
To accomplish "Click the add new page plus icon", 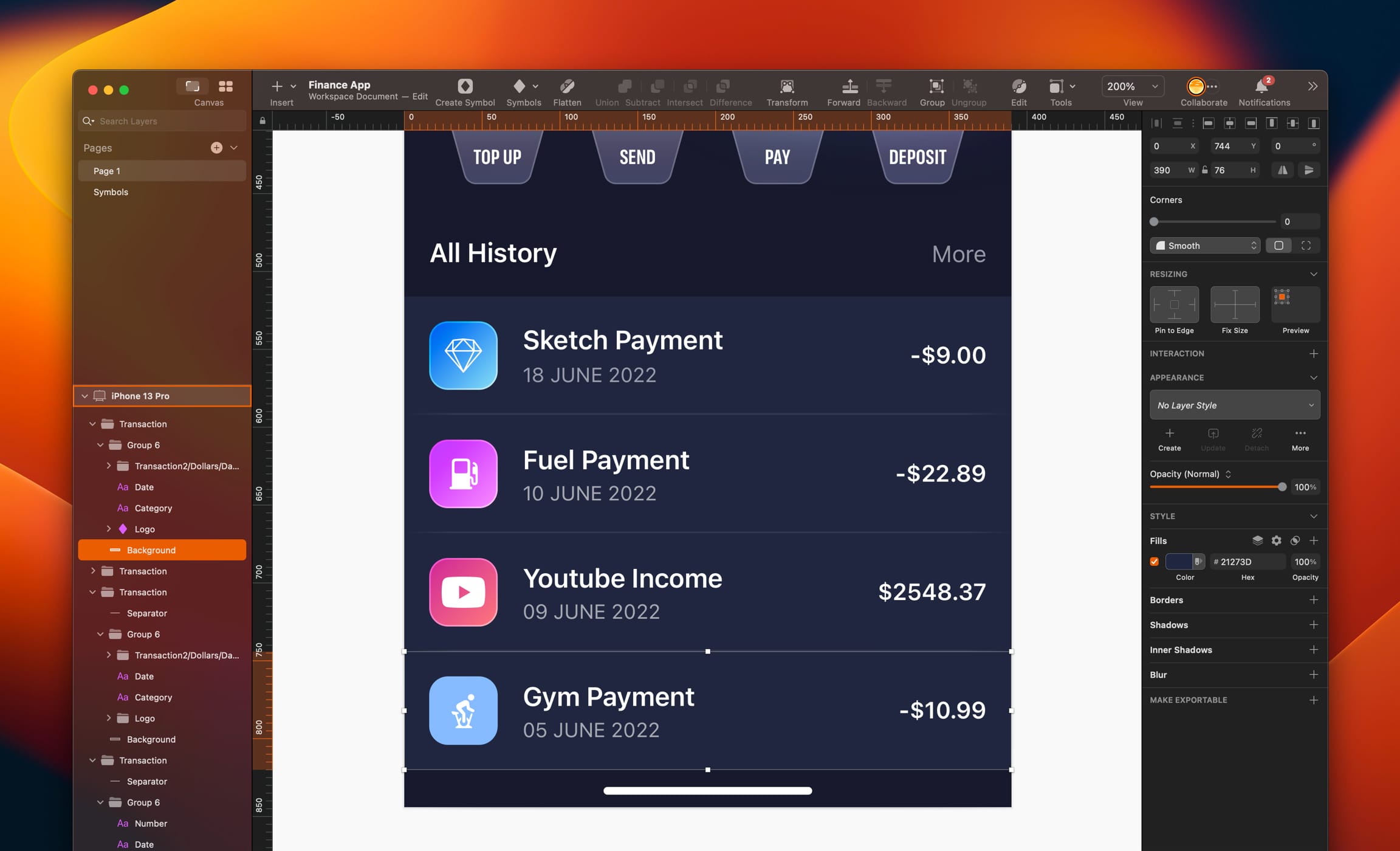I will (216, 148).
